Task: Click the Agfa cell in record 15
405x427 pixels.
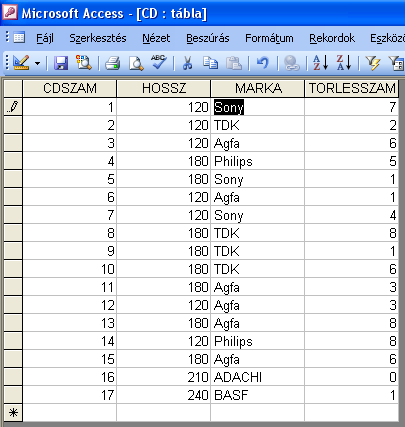Action: click(258, 359)
